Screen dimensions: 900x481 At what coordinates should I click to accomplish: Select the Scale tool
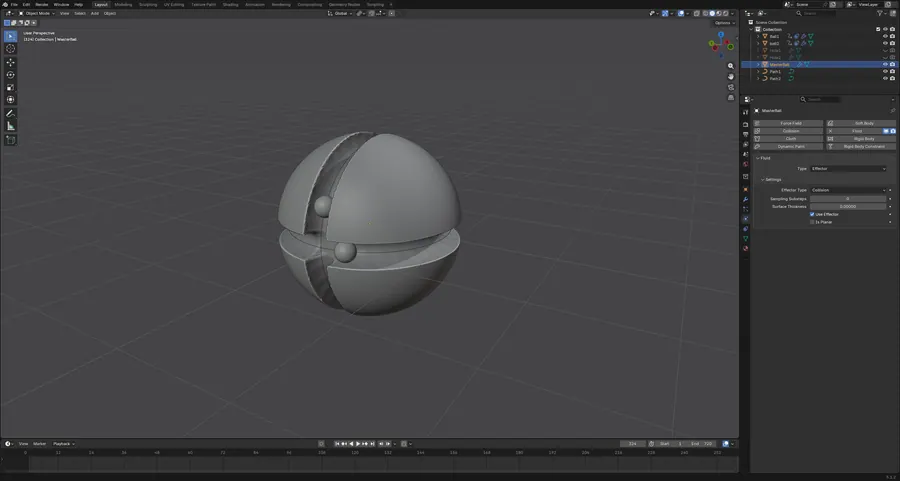tap(10, 87)
